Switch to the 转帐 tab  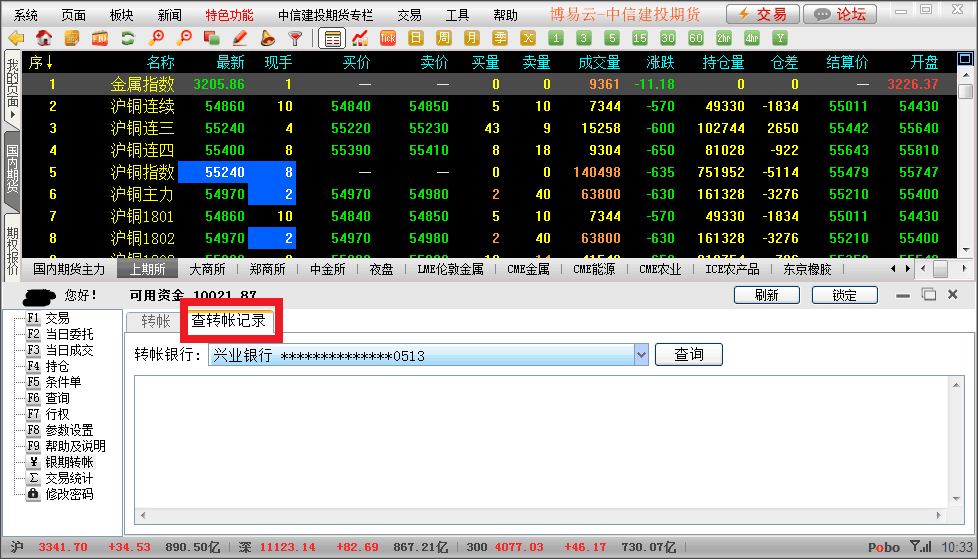[155, 321]
